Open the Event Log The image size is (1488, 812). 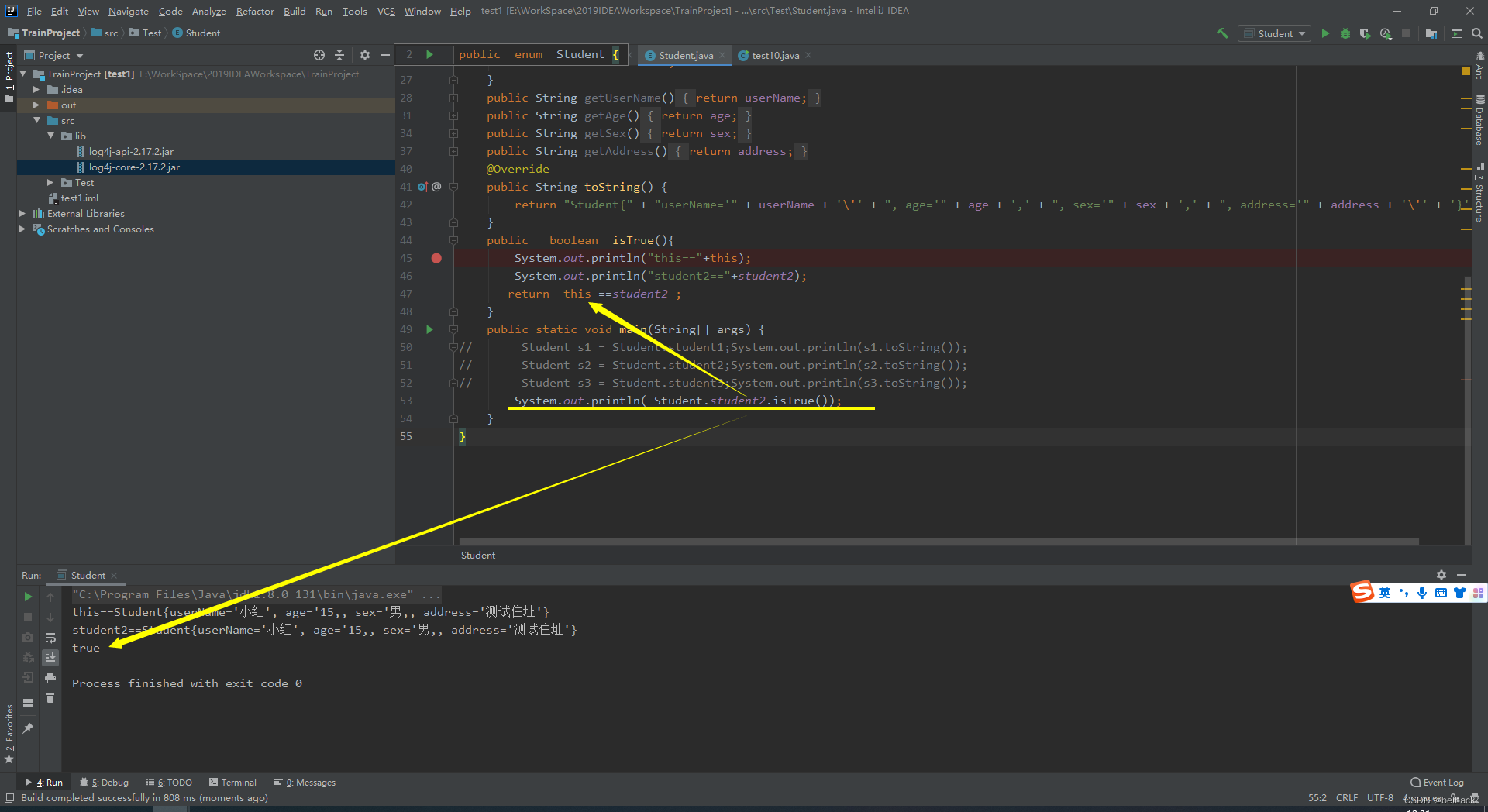click(1438, 783)
